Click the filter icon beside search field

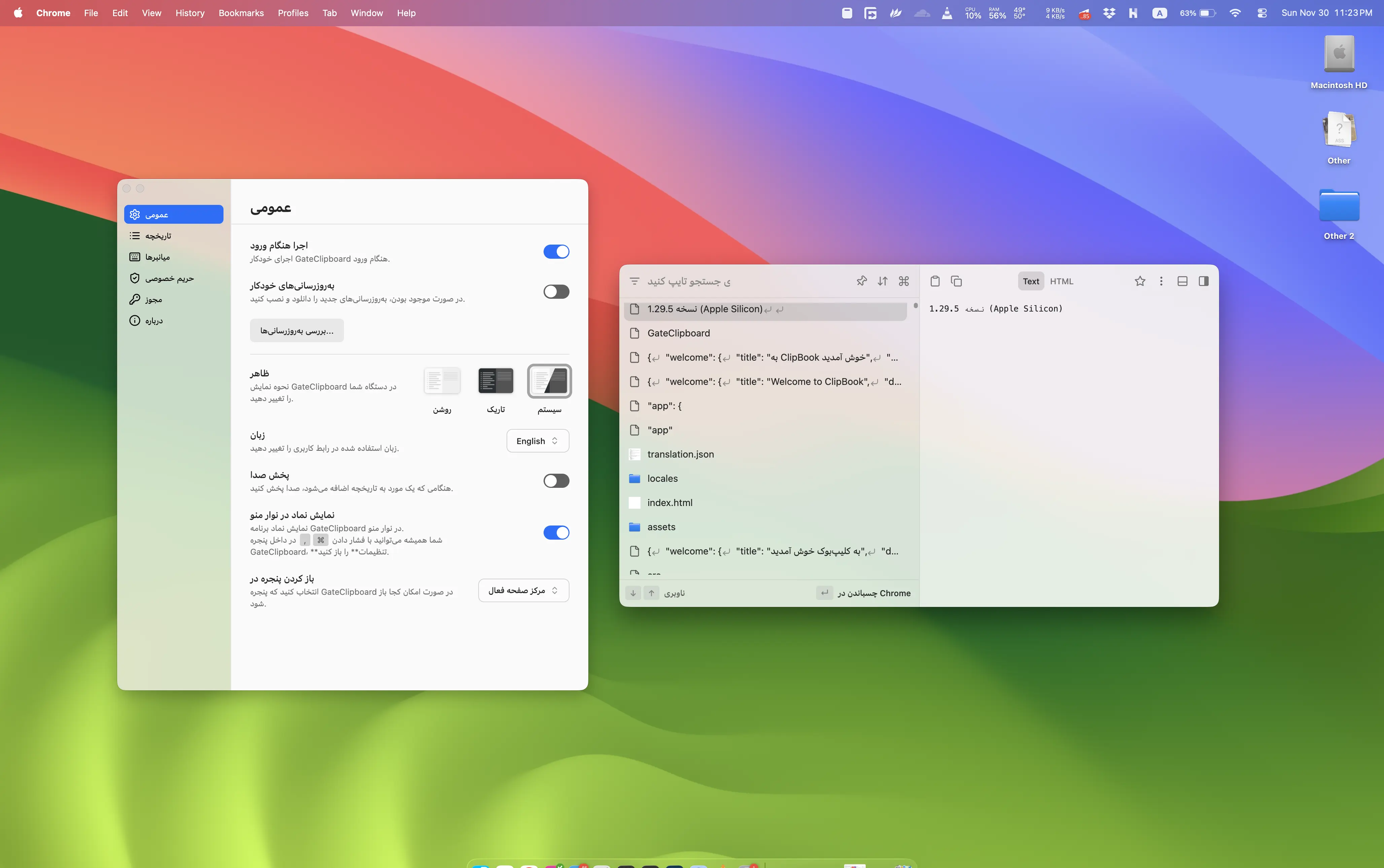tap(634, 281)
